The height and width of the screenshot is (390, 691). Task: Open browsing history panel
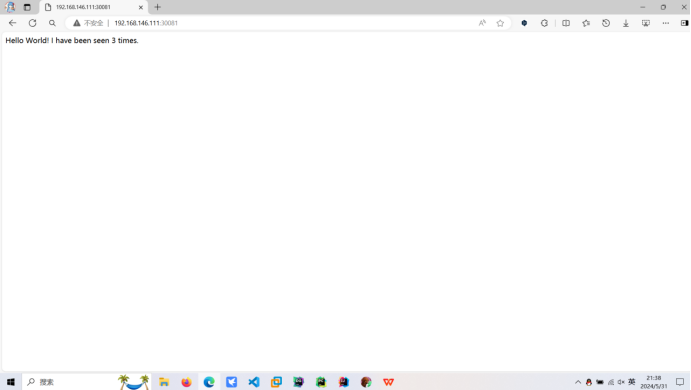(x=606, y=23)
